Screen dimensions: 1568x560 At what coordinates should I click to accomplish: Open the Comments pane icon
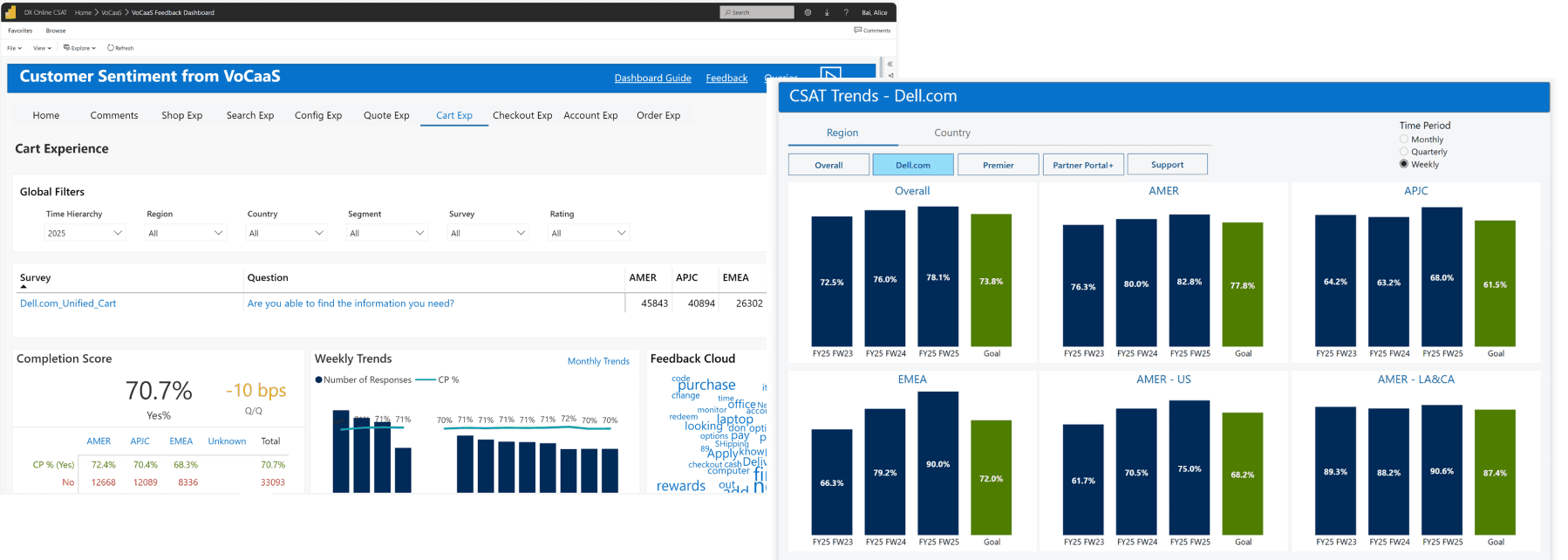coord(858,30)
